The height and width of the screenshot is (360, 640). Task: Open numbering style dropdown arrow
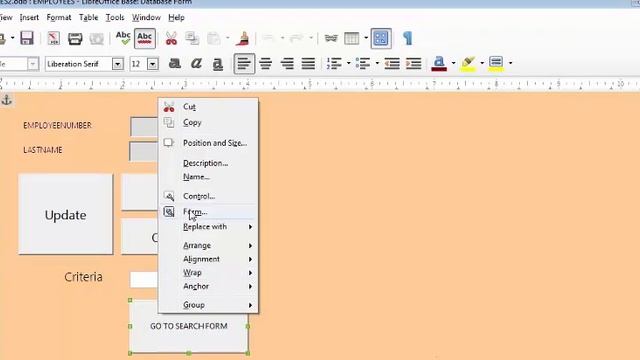[348, 63]
